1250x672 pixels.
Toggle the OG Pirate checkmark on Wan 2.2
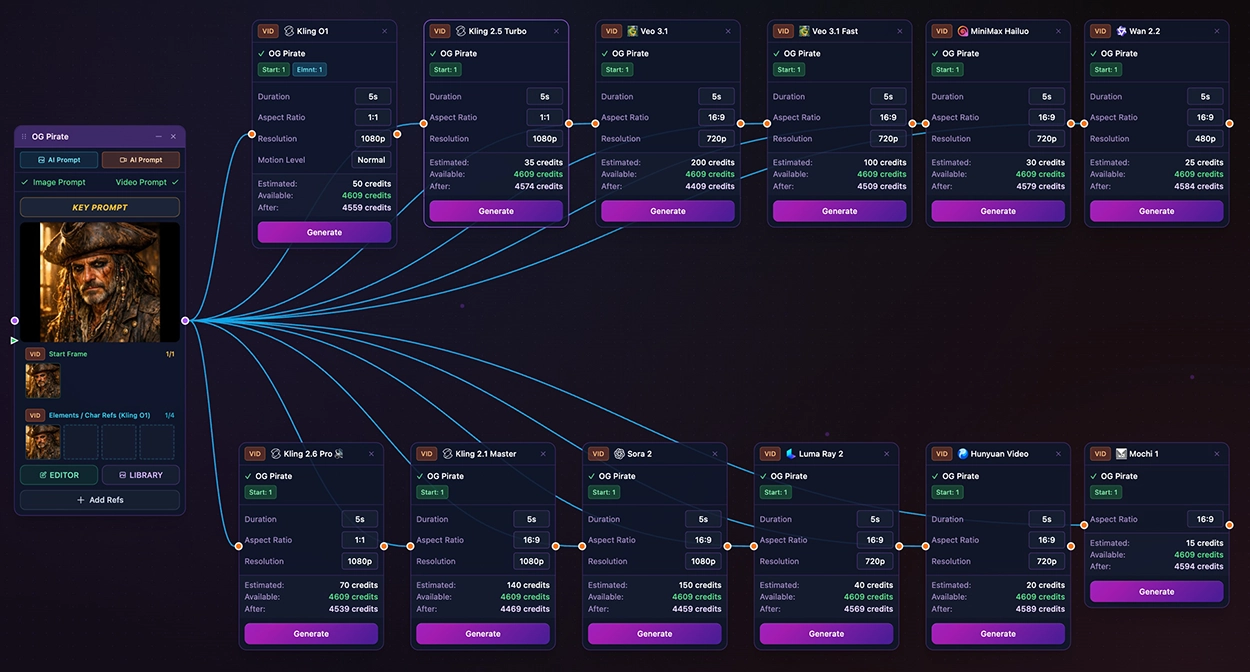pos(1092,53)
